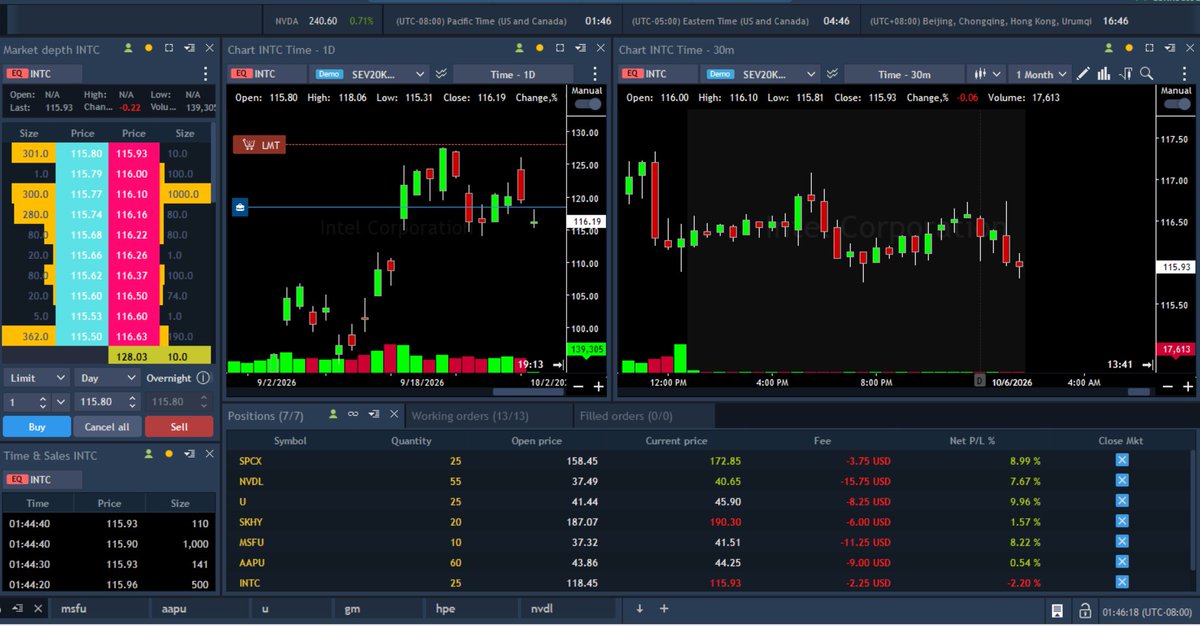Open Limit order type dropdown
The width and height of the screenshot is (1200, 626).
tap(36, 378)
